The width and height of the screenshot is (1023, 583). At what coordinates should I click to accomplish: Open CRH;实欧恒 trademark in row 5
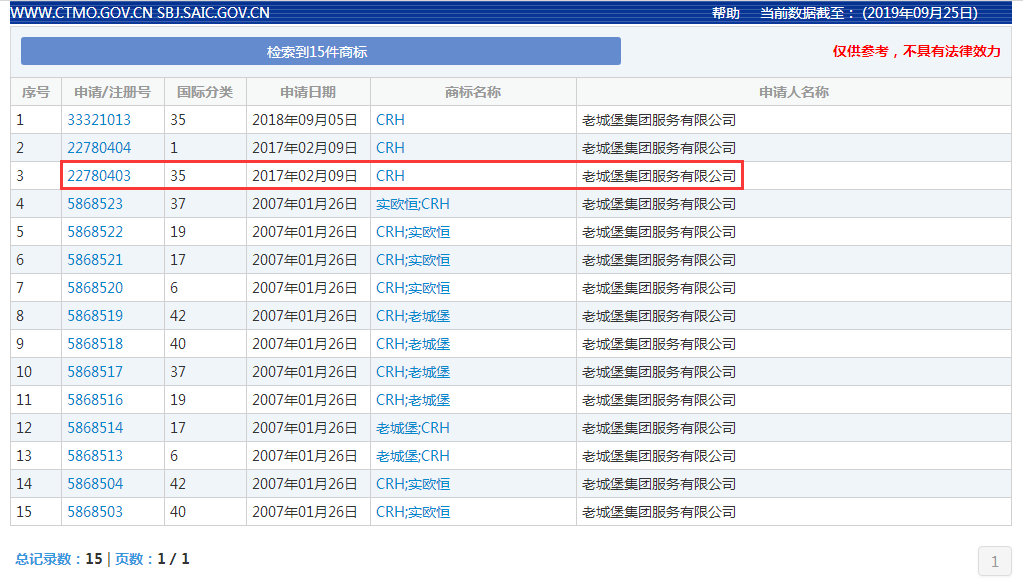point(413,232)
